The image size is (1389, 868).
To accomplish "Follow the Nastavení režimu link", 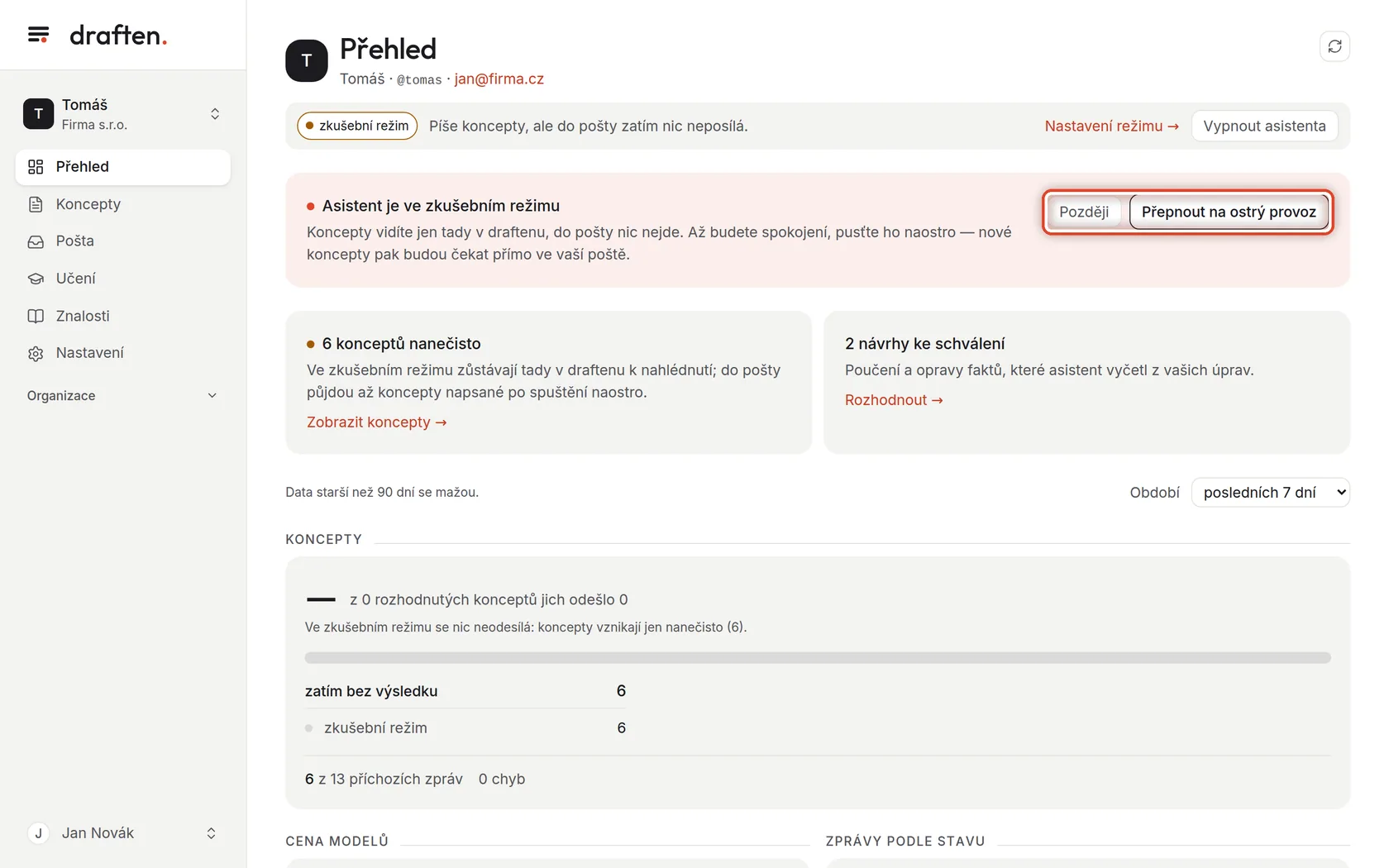I will coord(1111,126).
